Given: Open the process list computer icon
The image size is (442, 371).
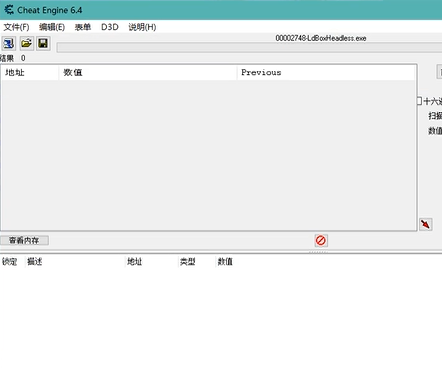Looking at the screenshot, I should point(8,43).
